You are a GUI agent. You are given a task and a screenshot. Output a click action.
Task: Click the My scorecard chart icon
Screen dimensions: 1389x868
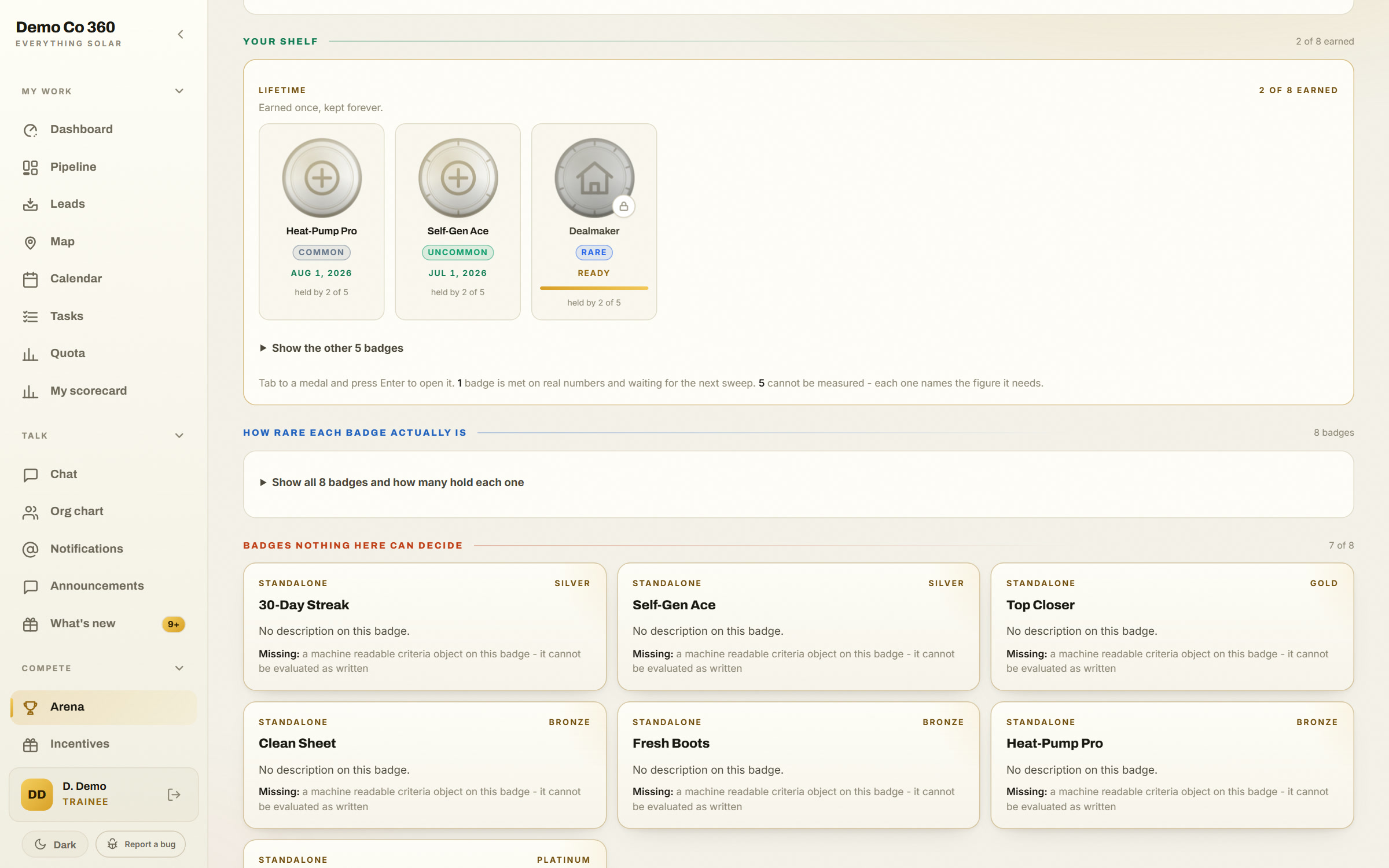30,392
